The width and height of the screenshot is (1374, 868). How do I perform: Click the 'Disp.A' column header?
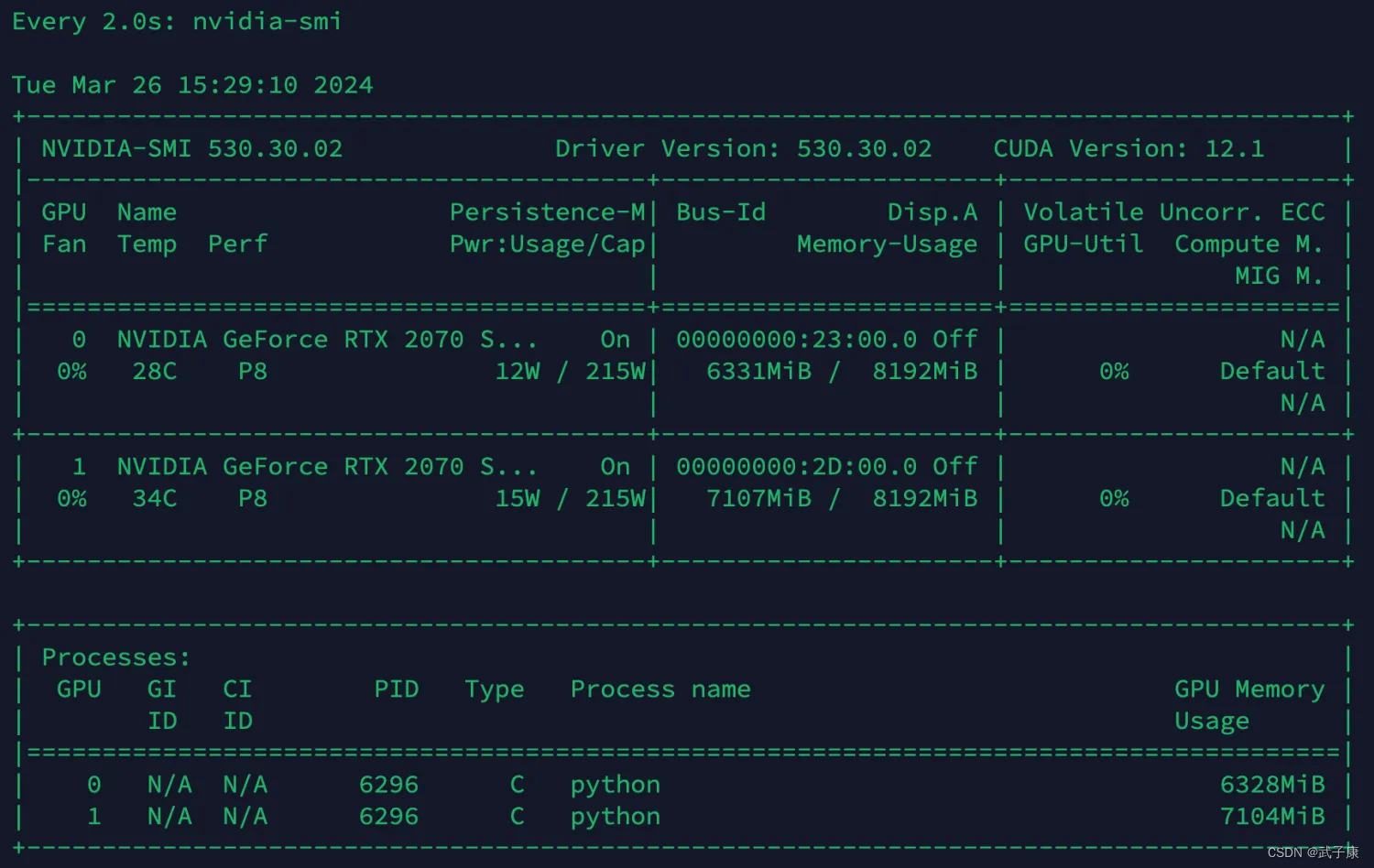932,212
